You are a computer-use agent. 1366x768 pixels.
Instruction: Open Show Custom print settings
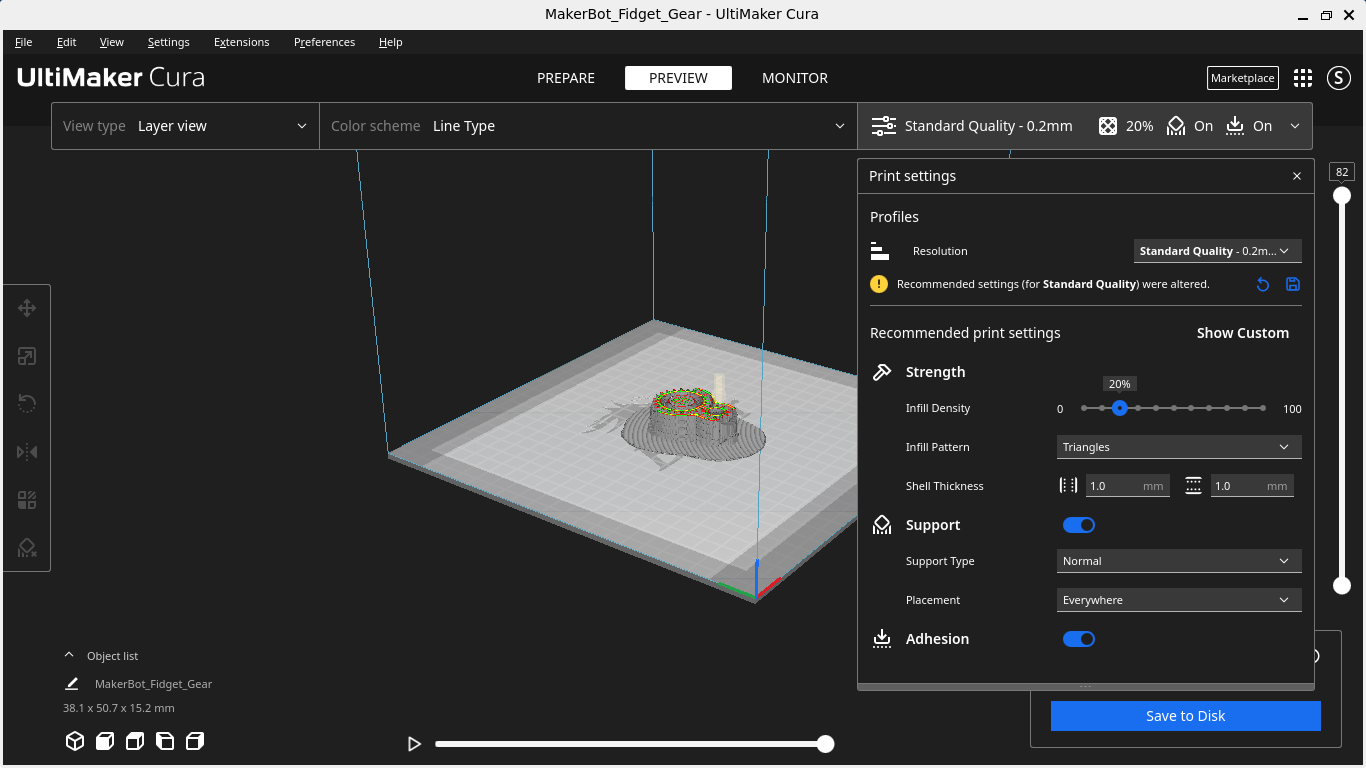click(x=1243, y=333)
